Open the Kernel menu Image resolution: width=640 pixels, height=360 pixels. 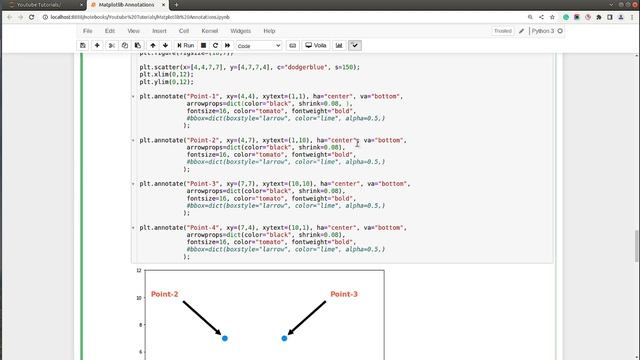210,31
